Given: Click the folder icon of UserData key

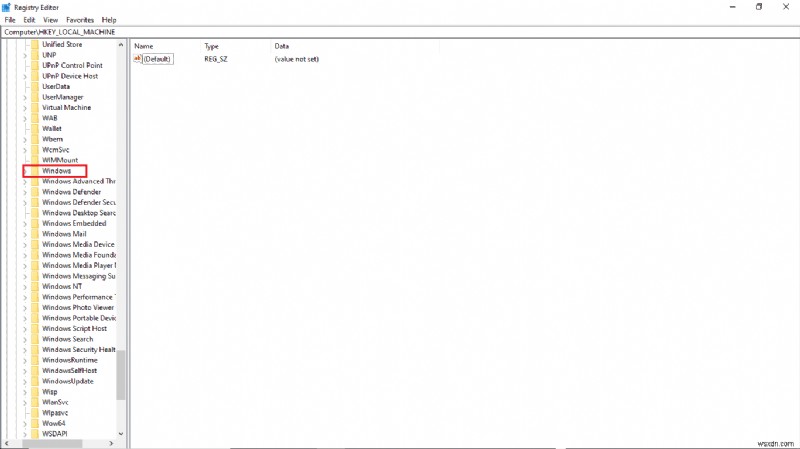Looking at the screenshot, I should click(35, 86).
